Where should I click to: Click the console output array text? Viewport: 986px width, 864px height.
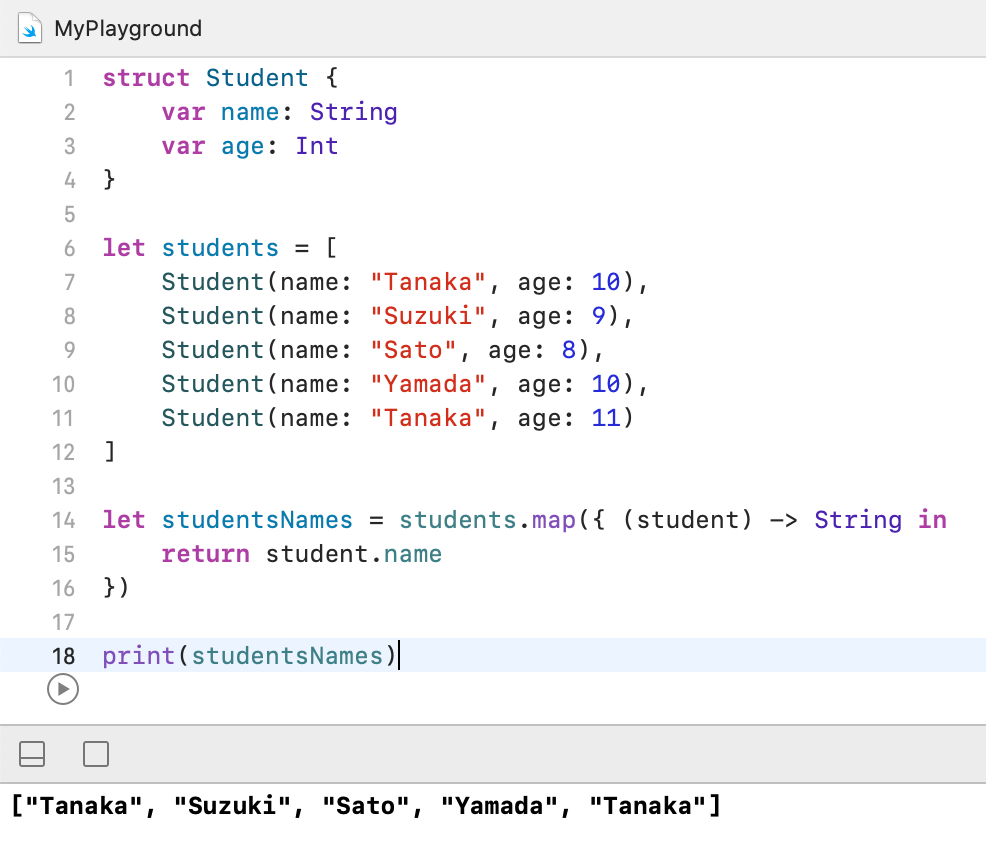click(366, 806)
